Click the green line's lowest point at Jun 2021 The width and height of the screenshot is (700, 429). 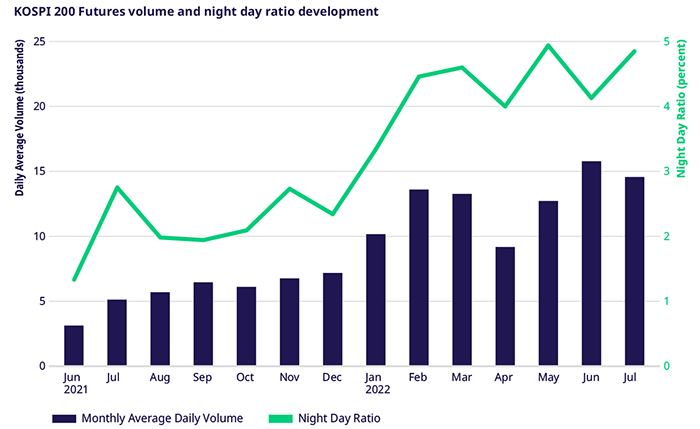(x=74, y=280)
